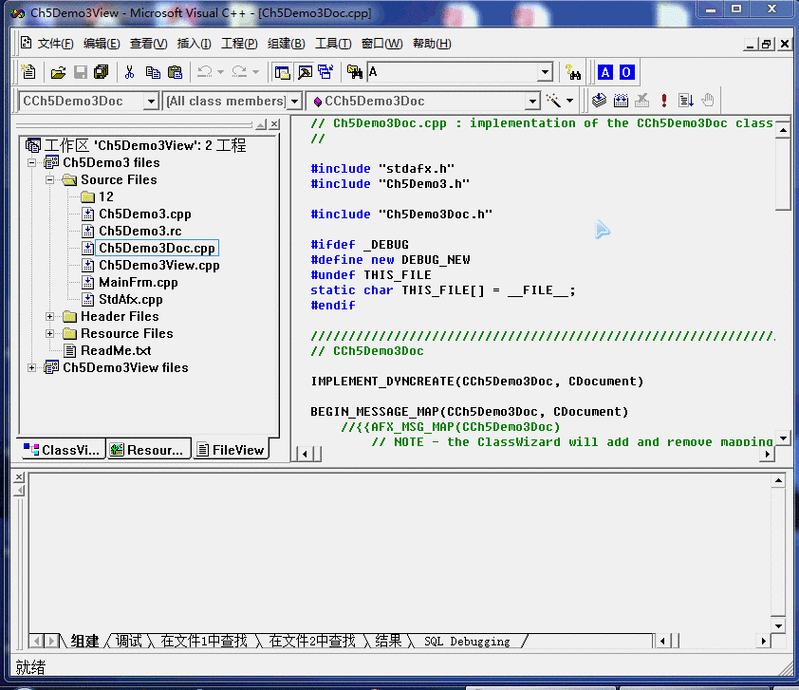Open the 组建(B) menu
Image resolution: width=799 pixels, height=690 pixels.
(286, 44)
